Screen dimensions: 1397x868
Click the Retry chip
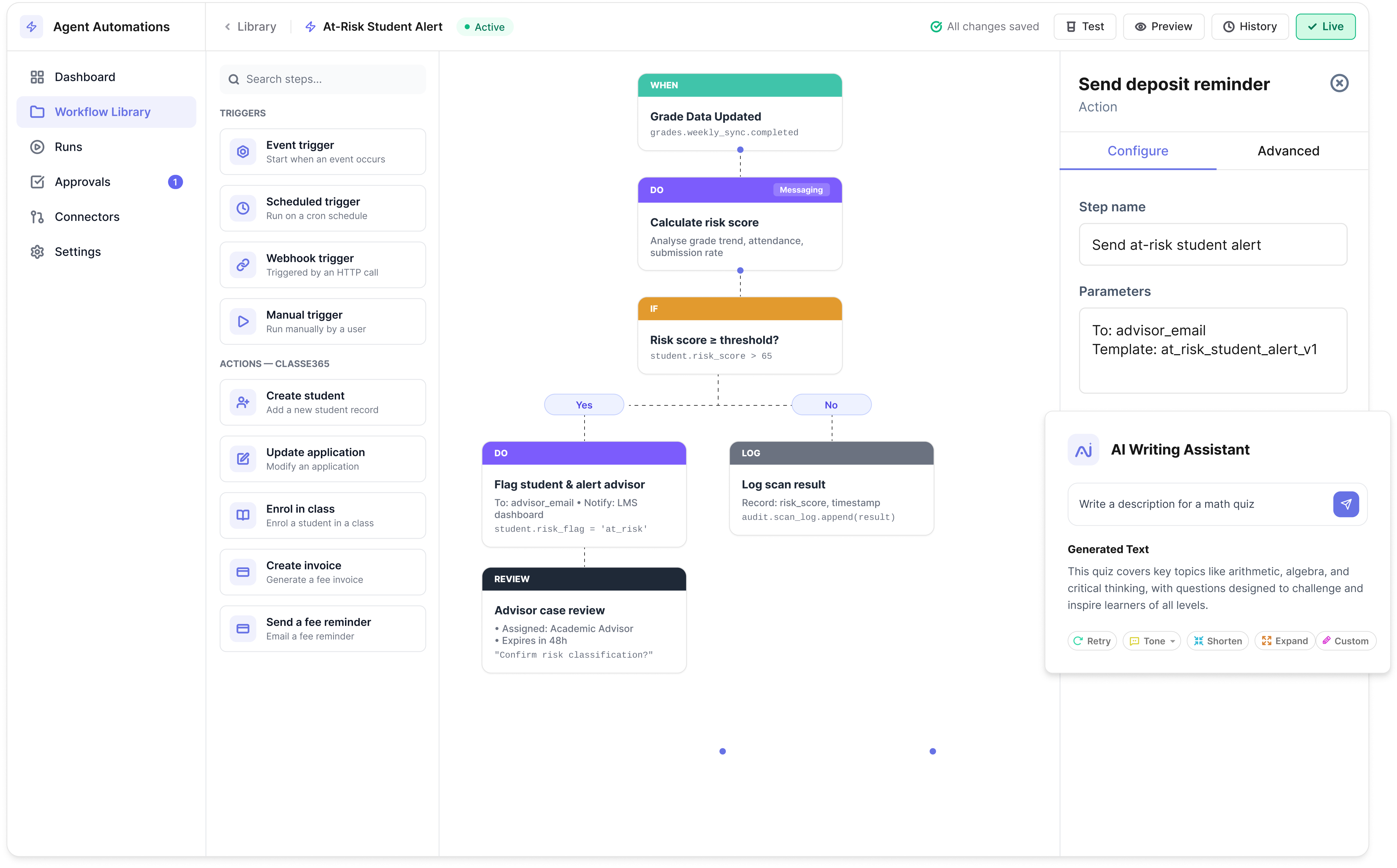[1092, 641]
